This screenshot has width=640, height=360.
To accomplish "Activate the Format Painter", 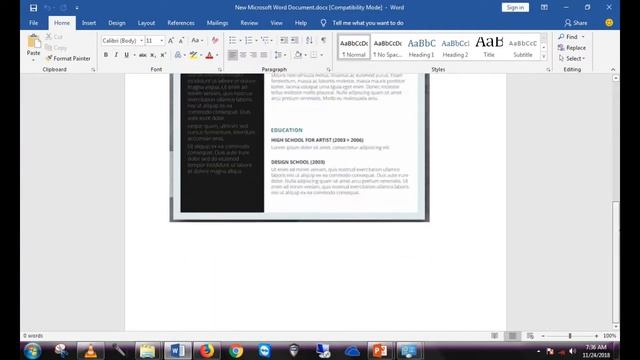I will point(68,58).
